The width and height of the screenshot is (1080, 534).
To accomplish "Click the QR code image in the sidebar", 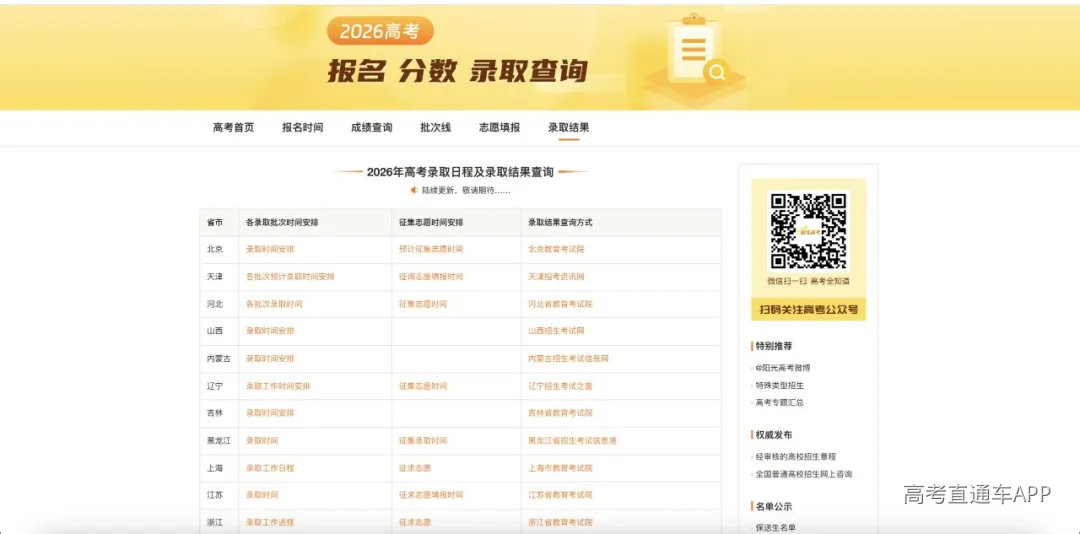I will pyautogui.click(x=808, y=231).
